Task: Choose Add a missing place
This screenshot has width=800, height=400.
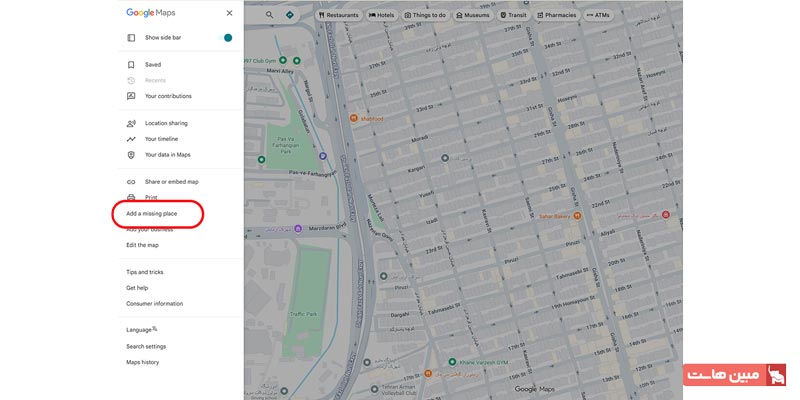Action: tap(152, 214)
